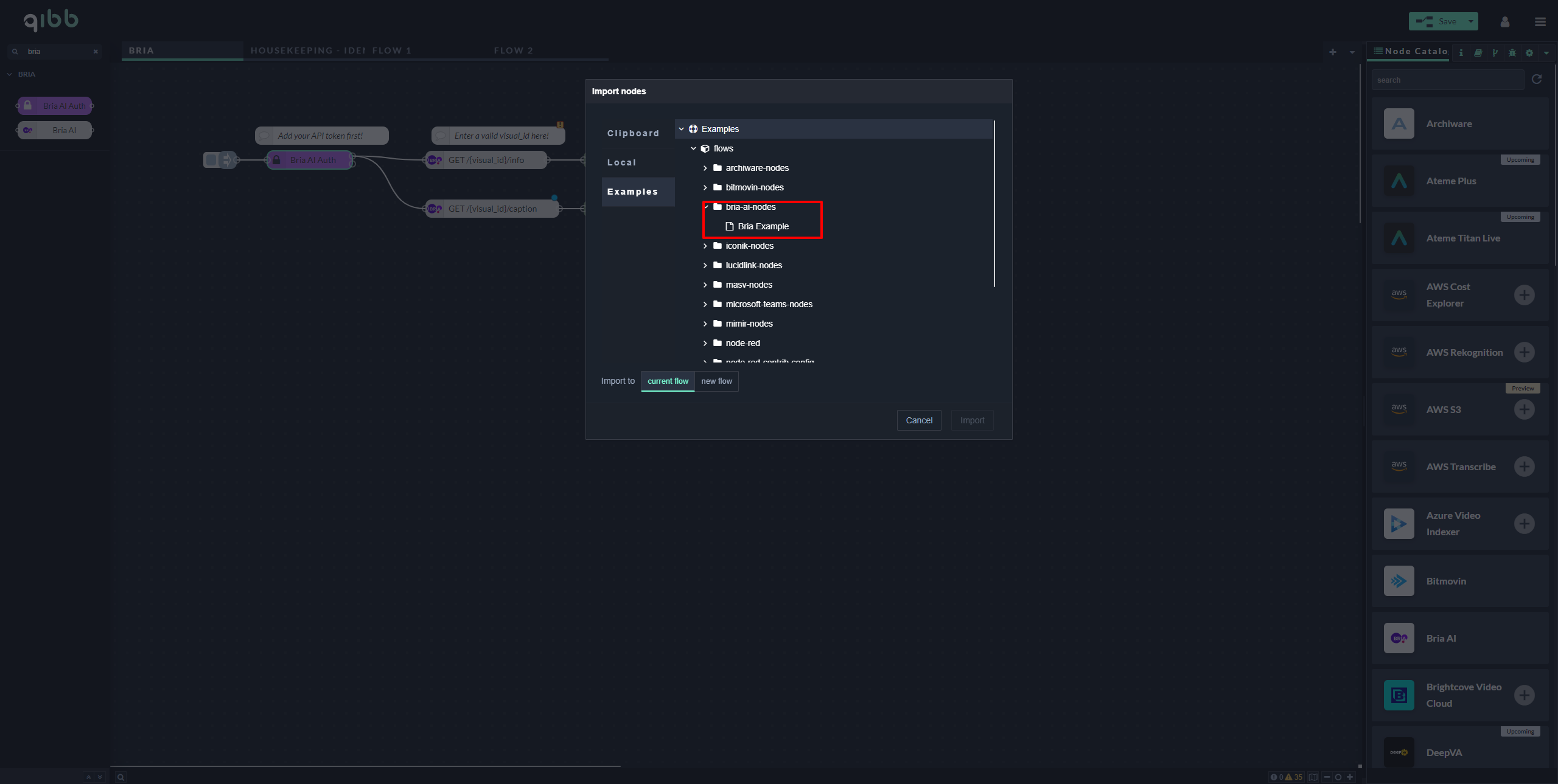The image size is (1558, 784).
Task: Refresh the node catalog list
Action: point(1537,79)
